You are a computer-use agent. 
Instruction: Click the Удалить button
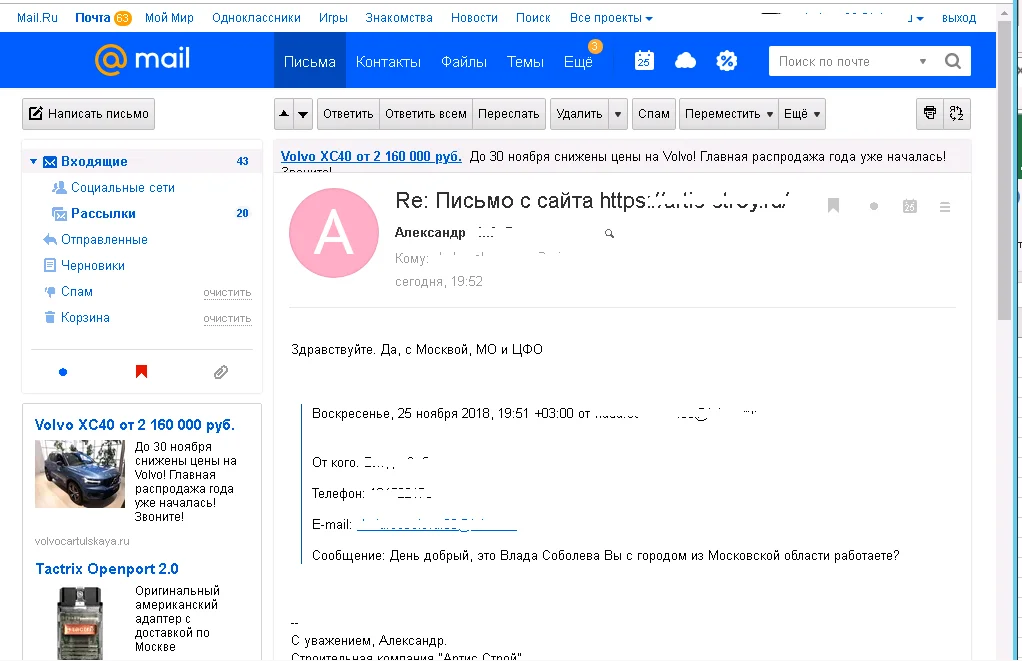click(x=579, y=113)
